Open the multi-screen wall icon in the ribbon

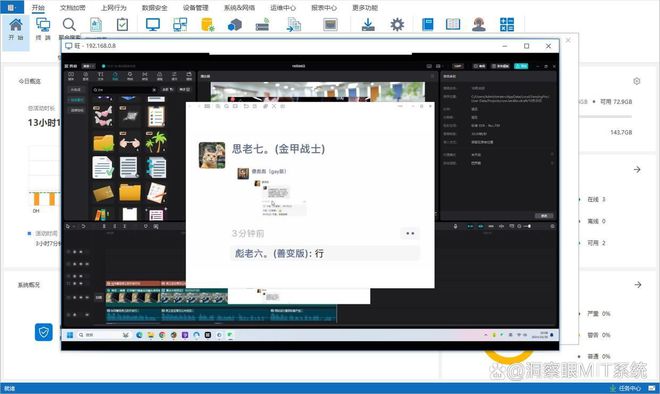pyautogui.click(x=180, y=25)
